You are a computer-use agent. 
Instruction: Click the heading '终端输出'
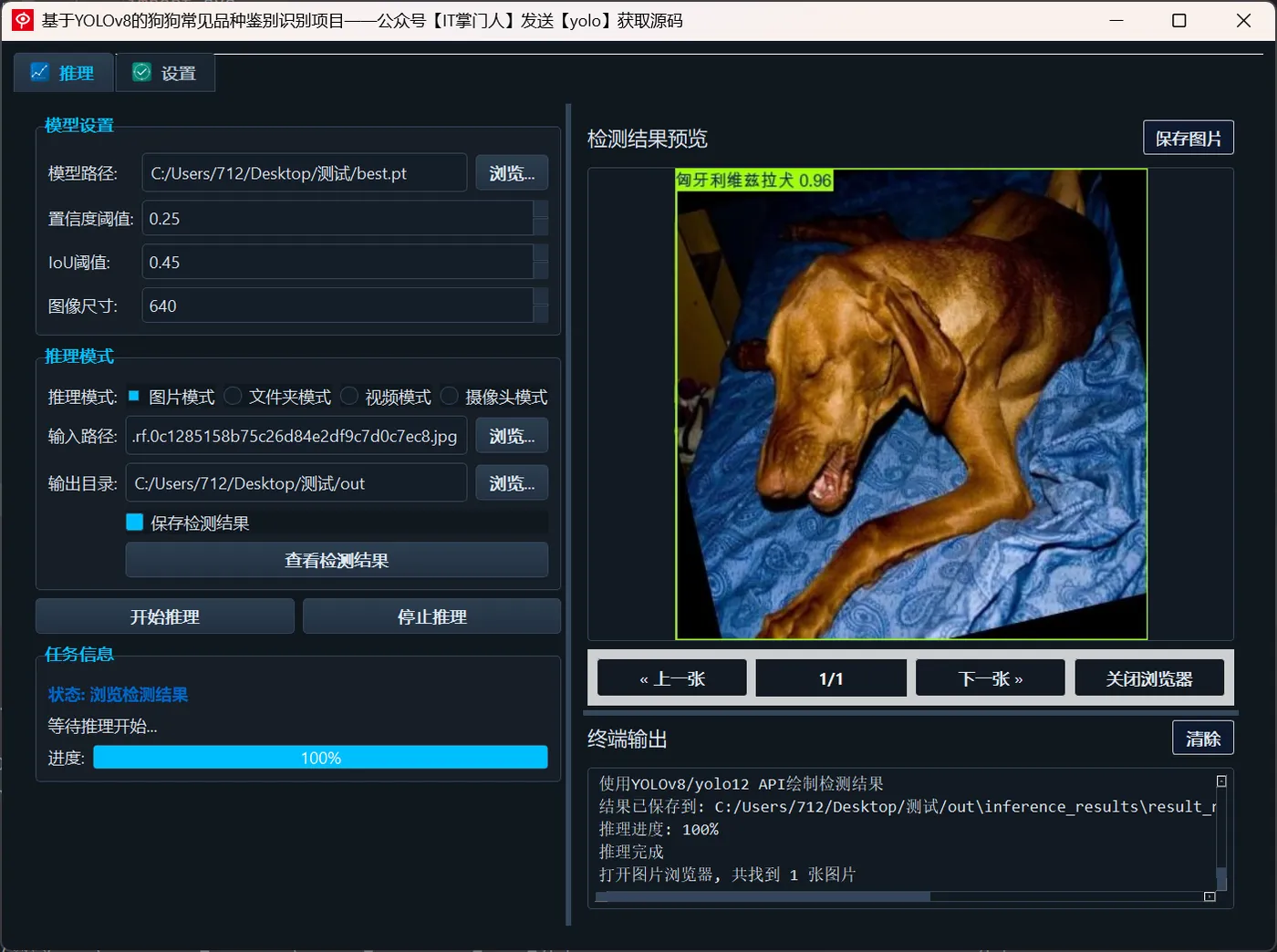pos(628,739)
